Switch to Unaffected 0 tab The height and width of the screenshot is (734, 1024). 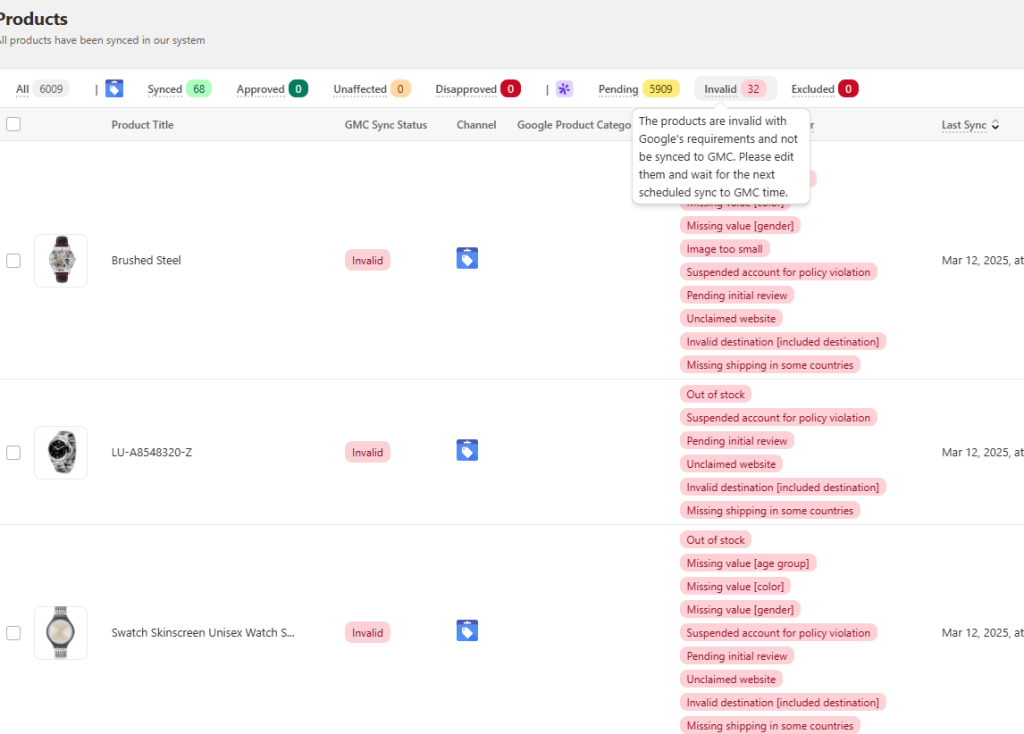click(372, 89)
